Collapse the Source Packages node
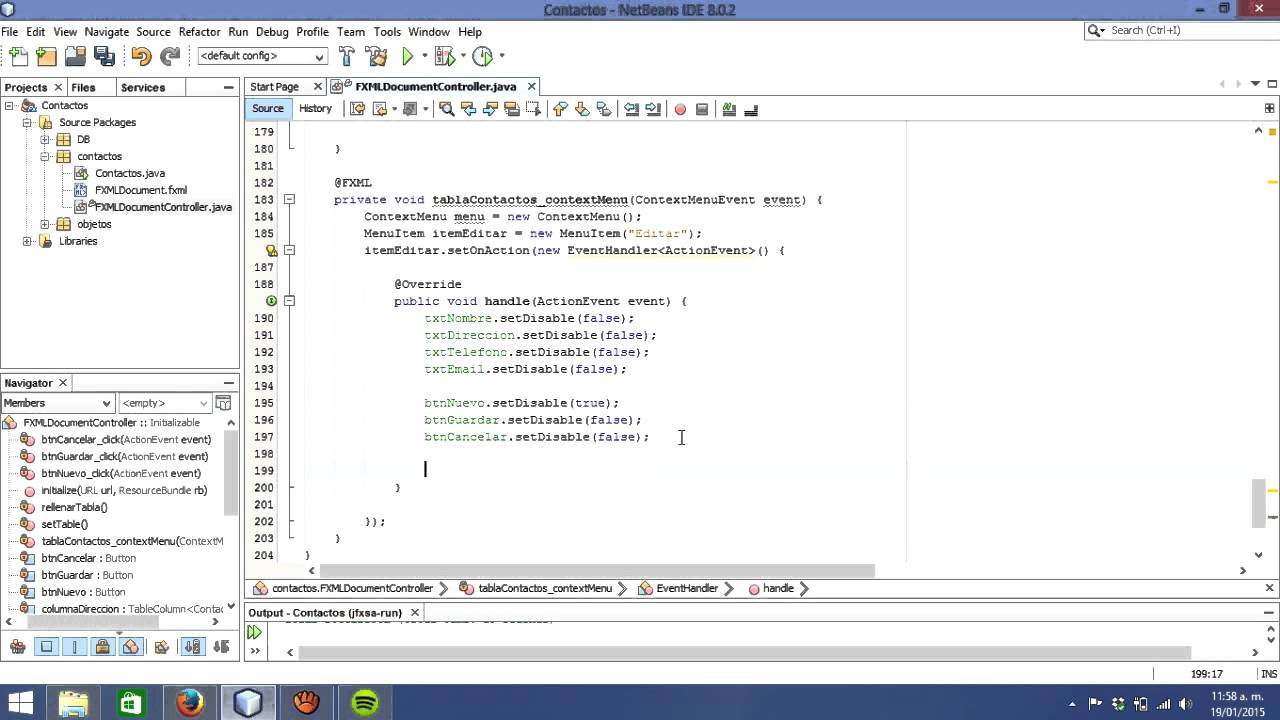Viewport: 1280px width, 720px height. click(27, 122)
